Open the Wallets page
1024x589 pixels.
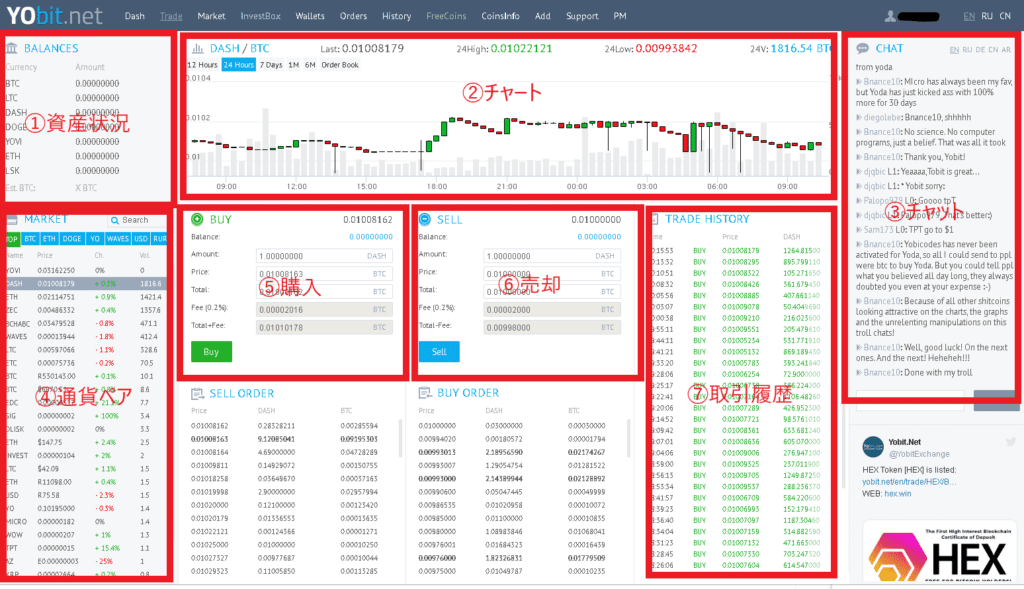pyautogui.click(x=310, y=16)
